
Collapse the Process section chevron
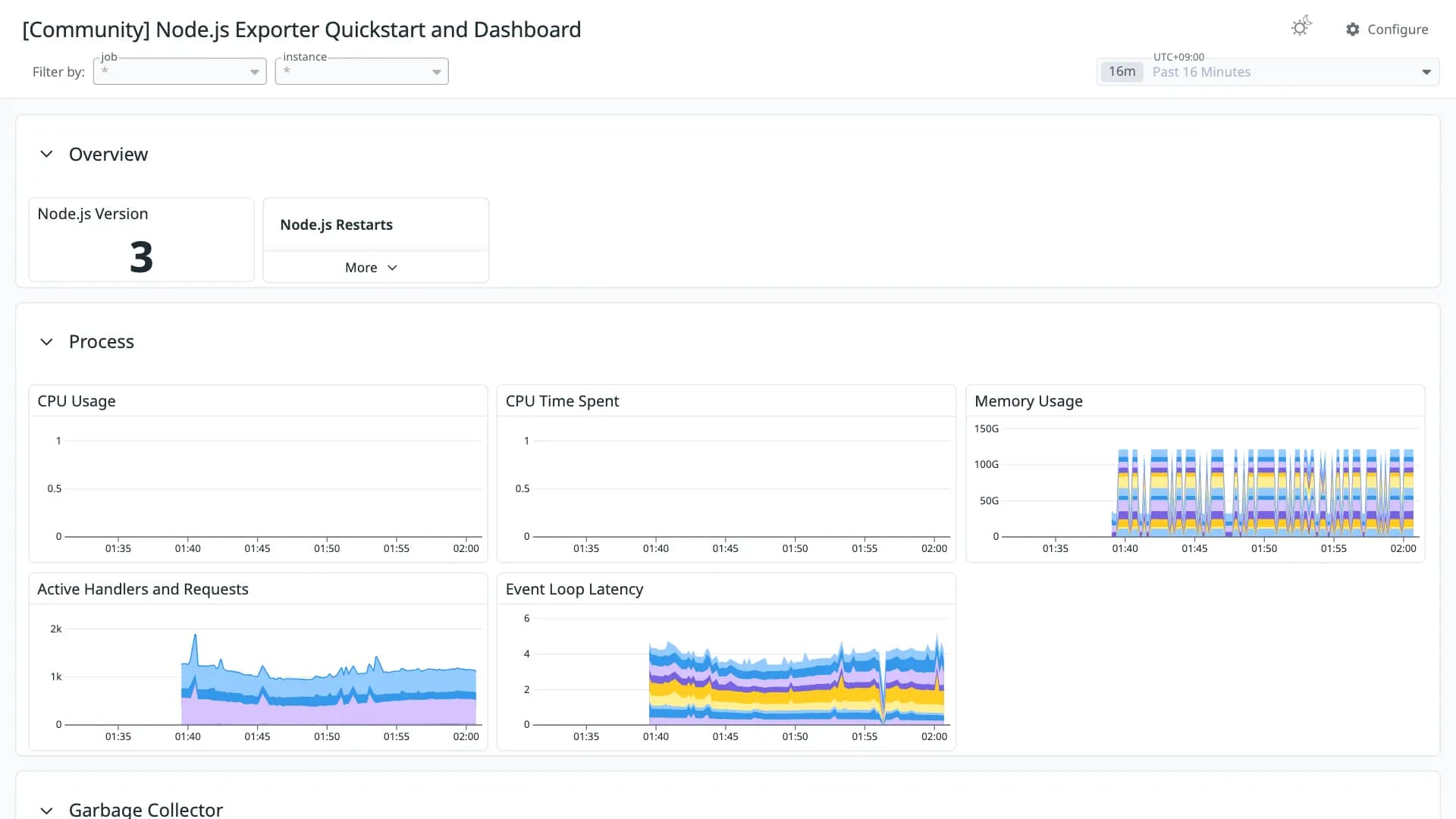[46, 342]
